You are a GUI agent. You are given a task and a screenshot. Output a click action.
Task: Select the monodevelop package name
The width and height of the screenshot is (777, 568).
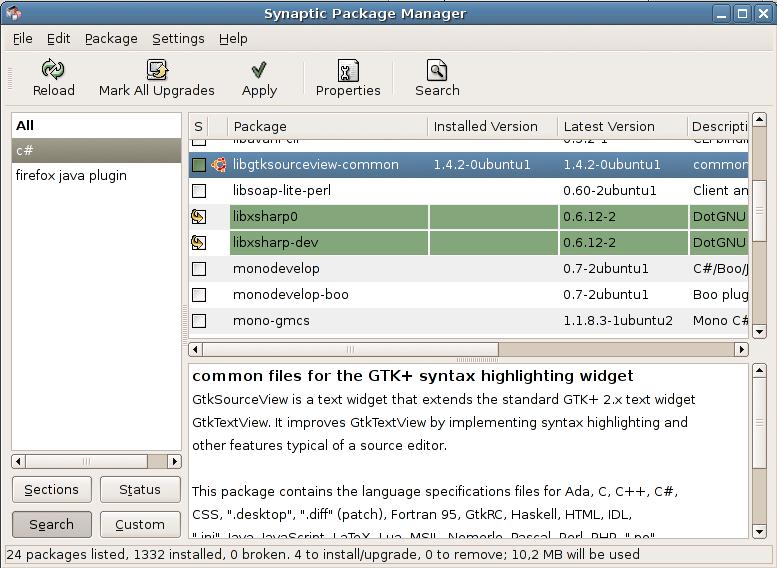pos(276,269)
